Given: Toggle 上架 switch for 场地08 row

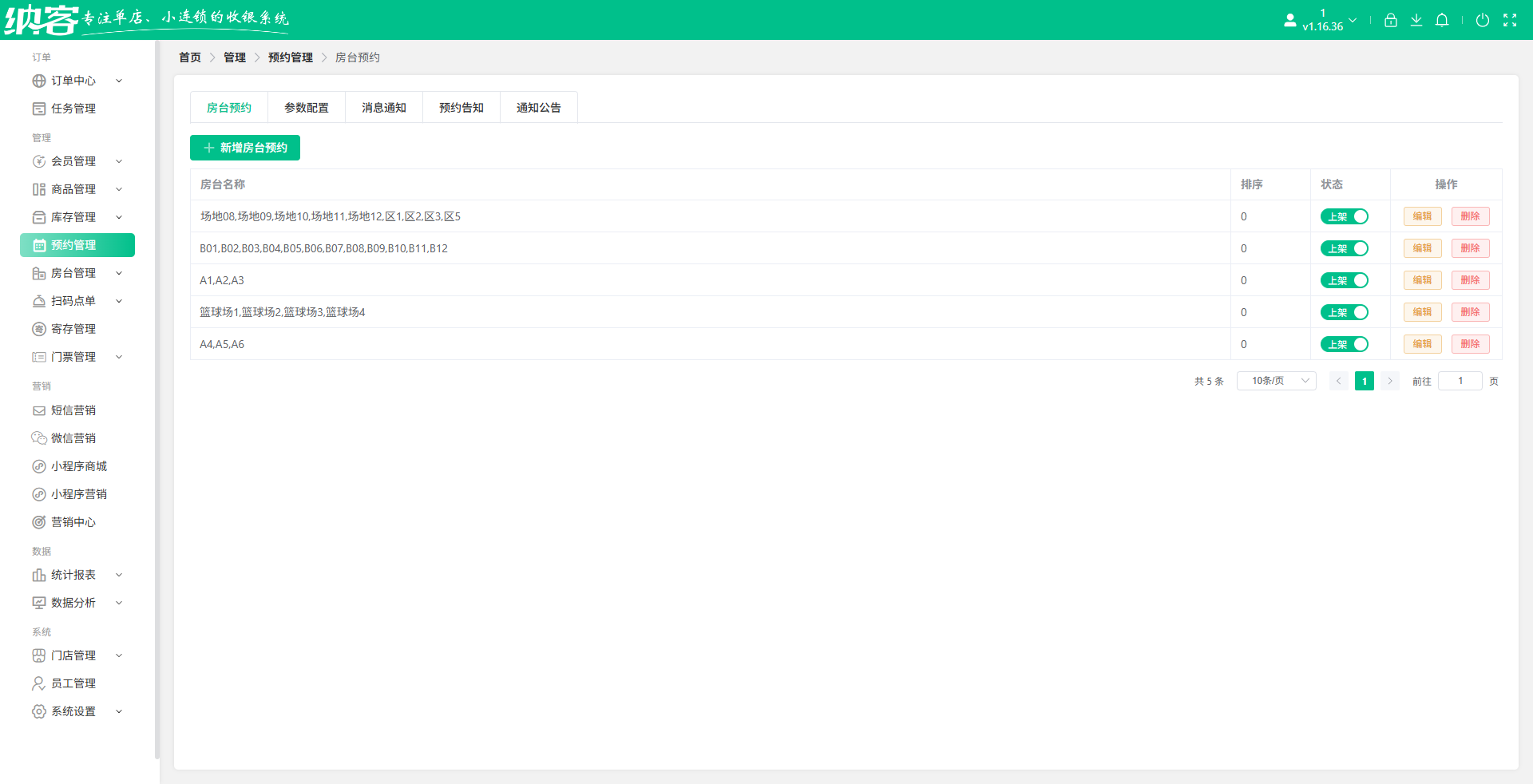Looking at the screenshot, I should point(1345,216).
